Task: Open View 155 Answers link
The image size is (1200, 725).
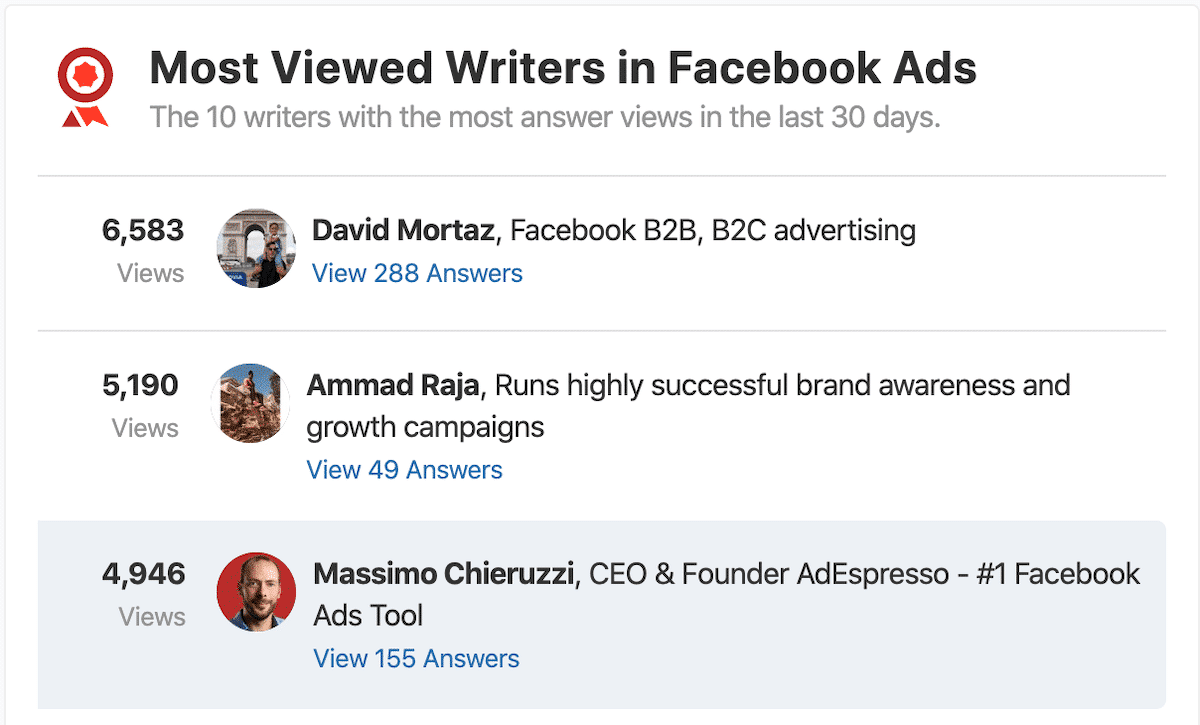Action: [x=416, y=659]
